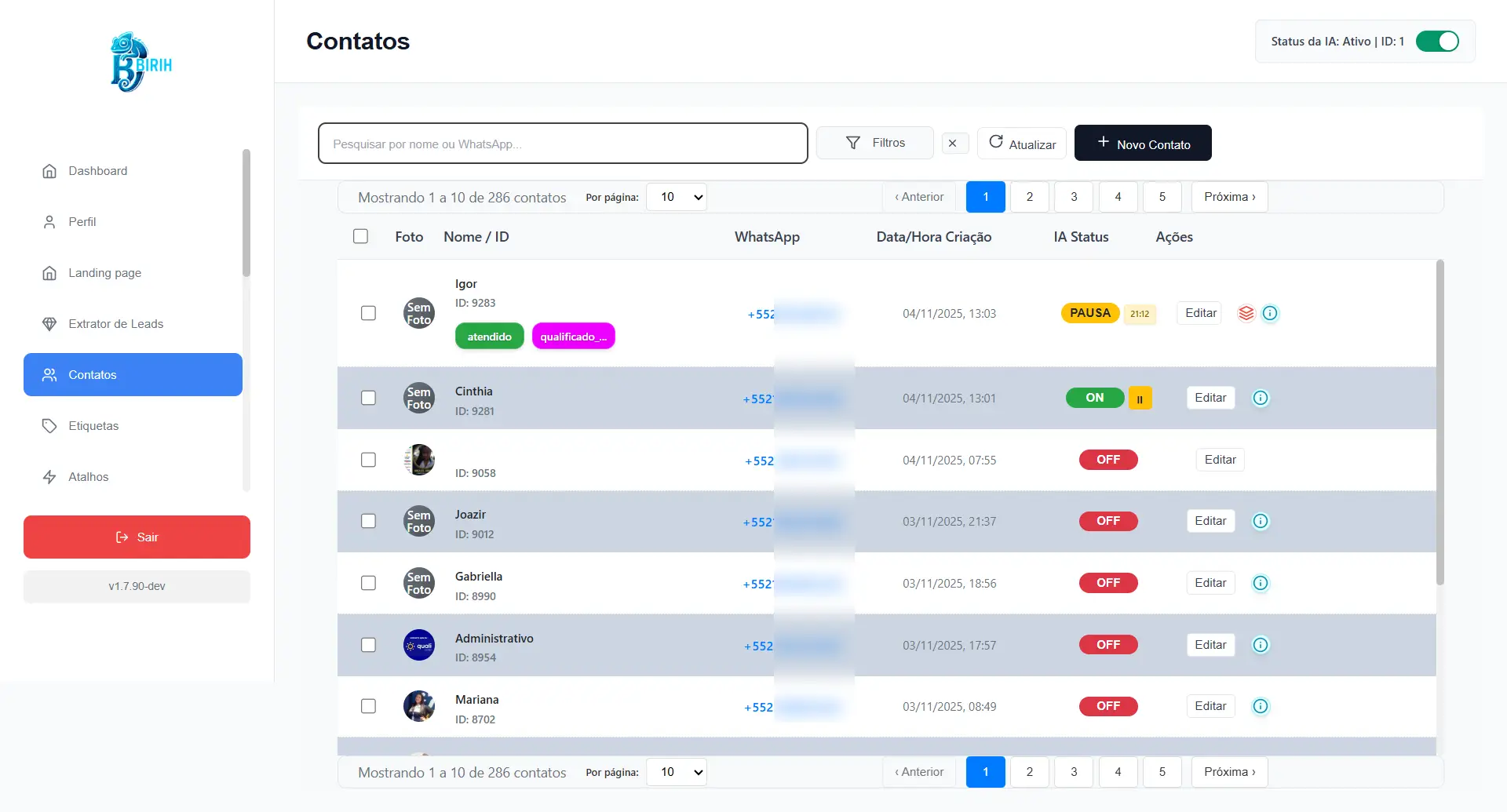The height and width of the screenshot is (812, 1507).
Task: Toggle the Status da IA switch
Action: point(1436,42)
